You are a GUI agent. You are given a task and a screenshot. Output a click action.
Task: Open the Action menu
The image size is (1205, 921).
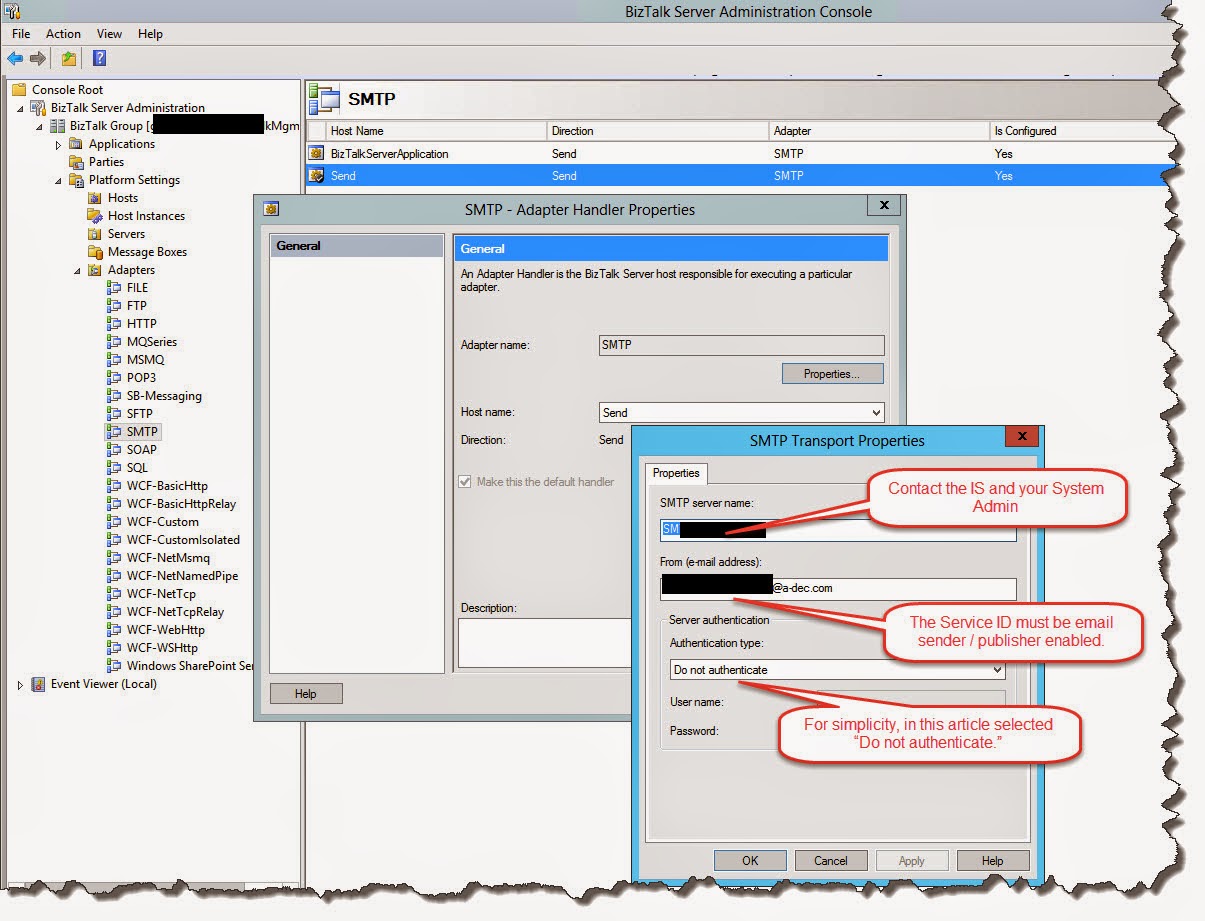pos(63,34)
